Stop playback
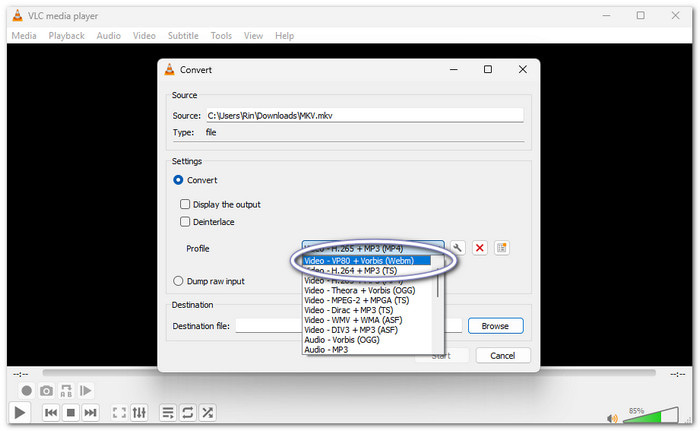700x431 pixels. (x=71, y=412)
